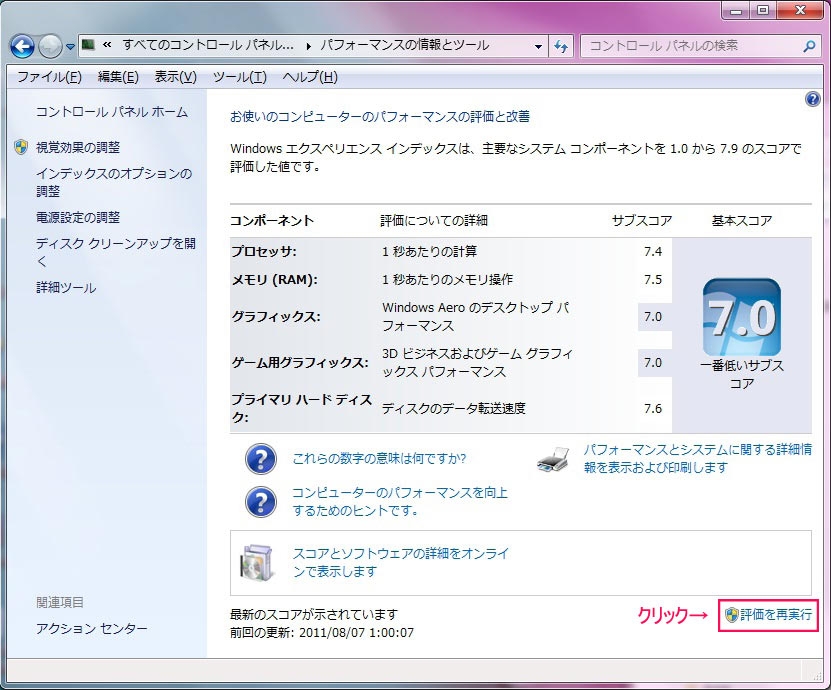Click the refresh button beside address bar
Viewport: 831px width, 690px height.
pyautogui.click(x=561, y=46)
